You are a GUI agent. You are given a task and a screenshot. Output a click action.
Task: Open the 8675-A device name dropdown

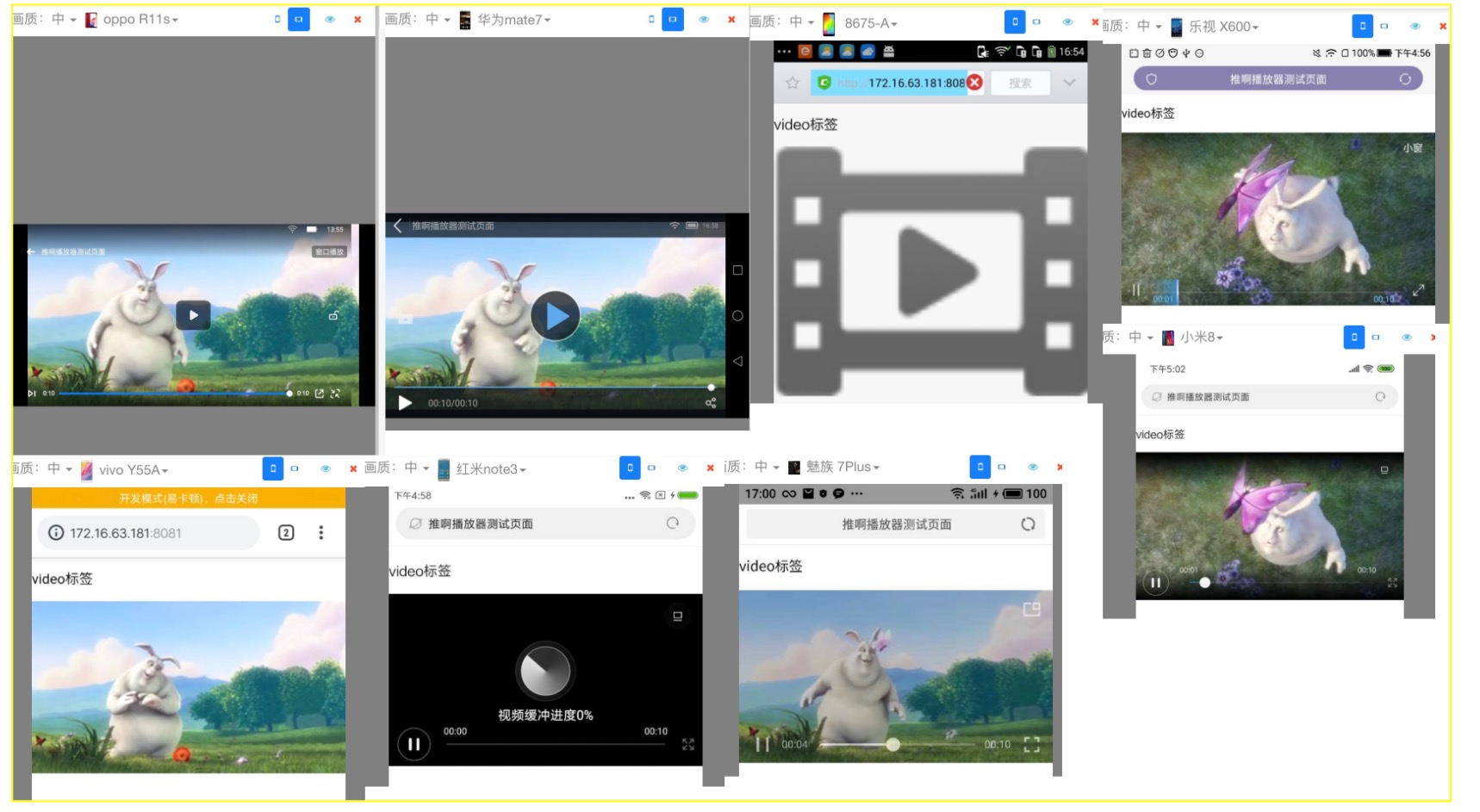pos(871,23)
